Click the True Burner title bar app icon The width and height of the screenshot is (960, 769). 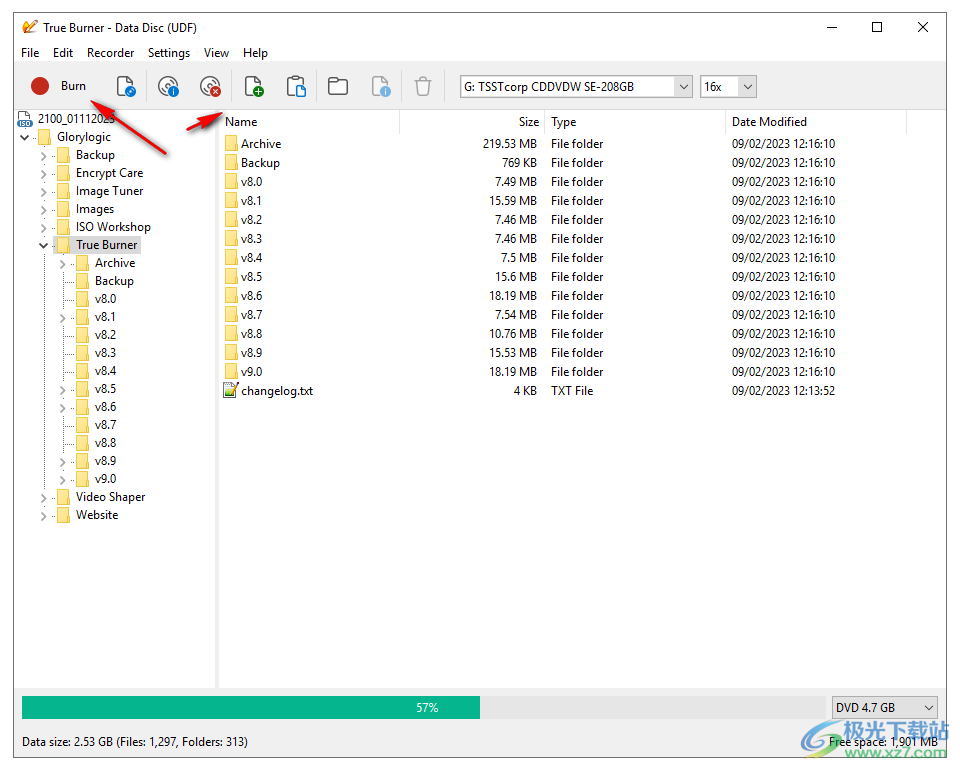click(30, 27)
